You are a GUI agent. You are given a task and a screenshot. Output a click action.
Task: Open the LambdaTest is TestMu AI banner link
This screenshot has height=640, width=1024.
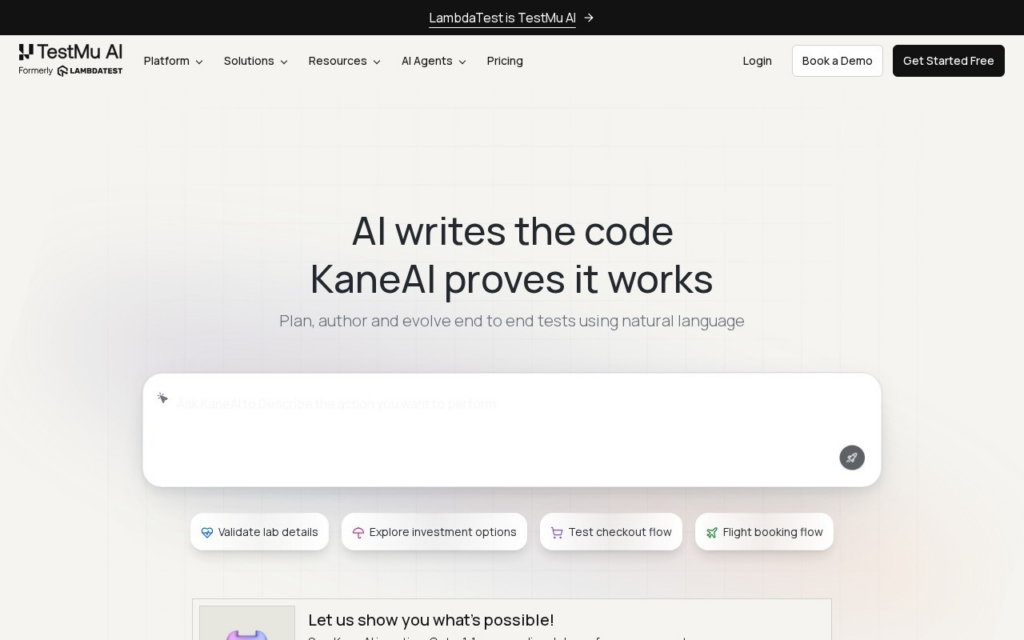coord(502,18)
